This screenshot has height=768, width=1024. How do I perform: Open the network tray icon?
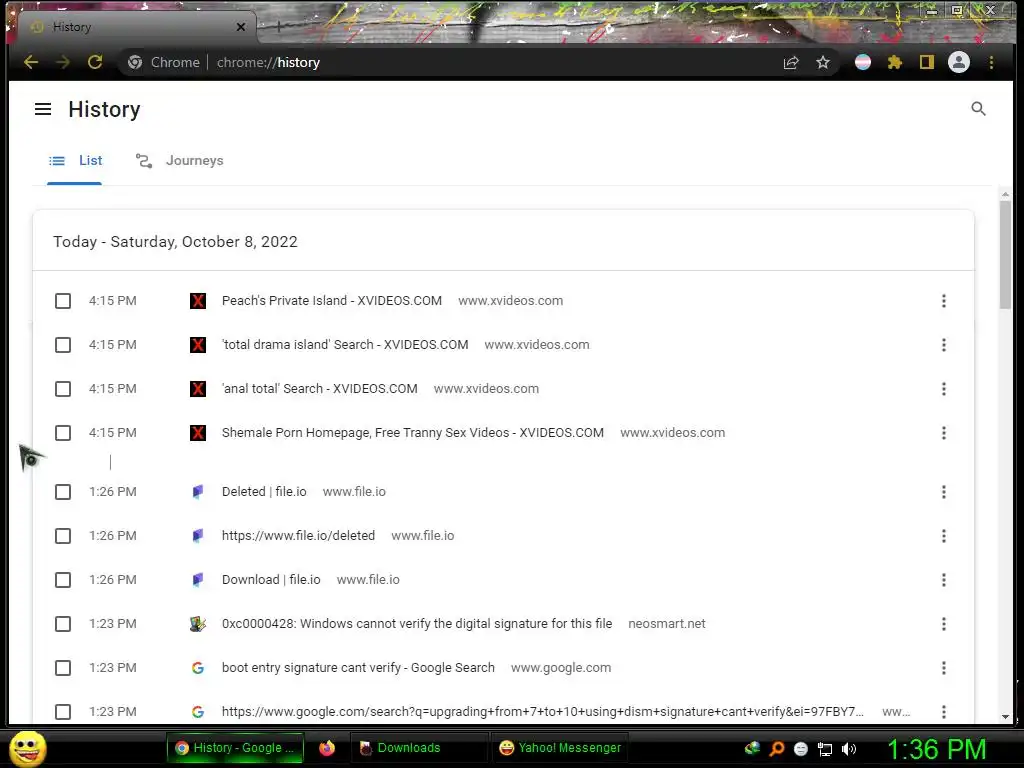825,750
